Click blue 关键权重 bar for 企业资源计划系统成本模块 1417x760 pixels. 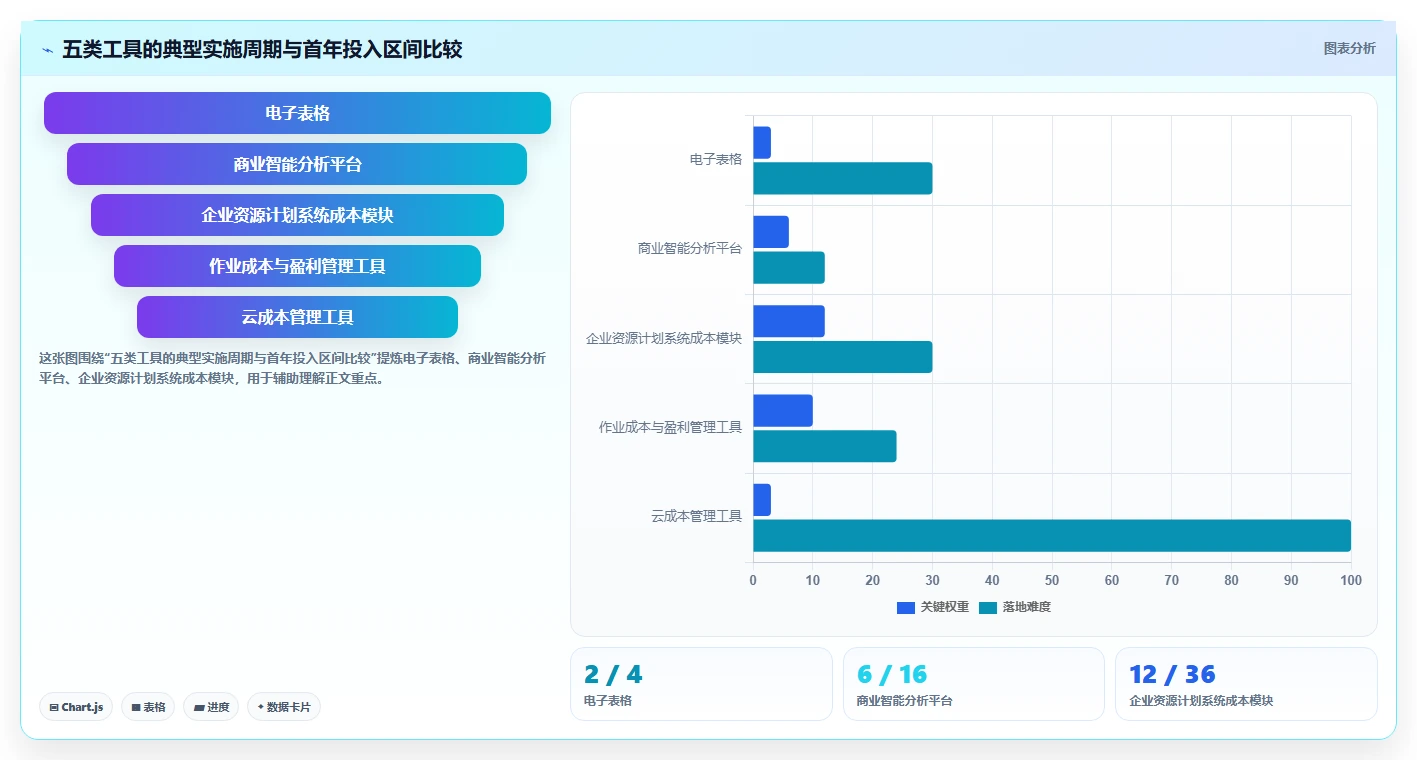(x=789, y=321)
